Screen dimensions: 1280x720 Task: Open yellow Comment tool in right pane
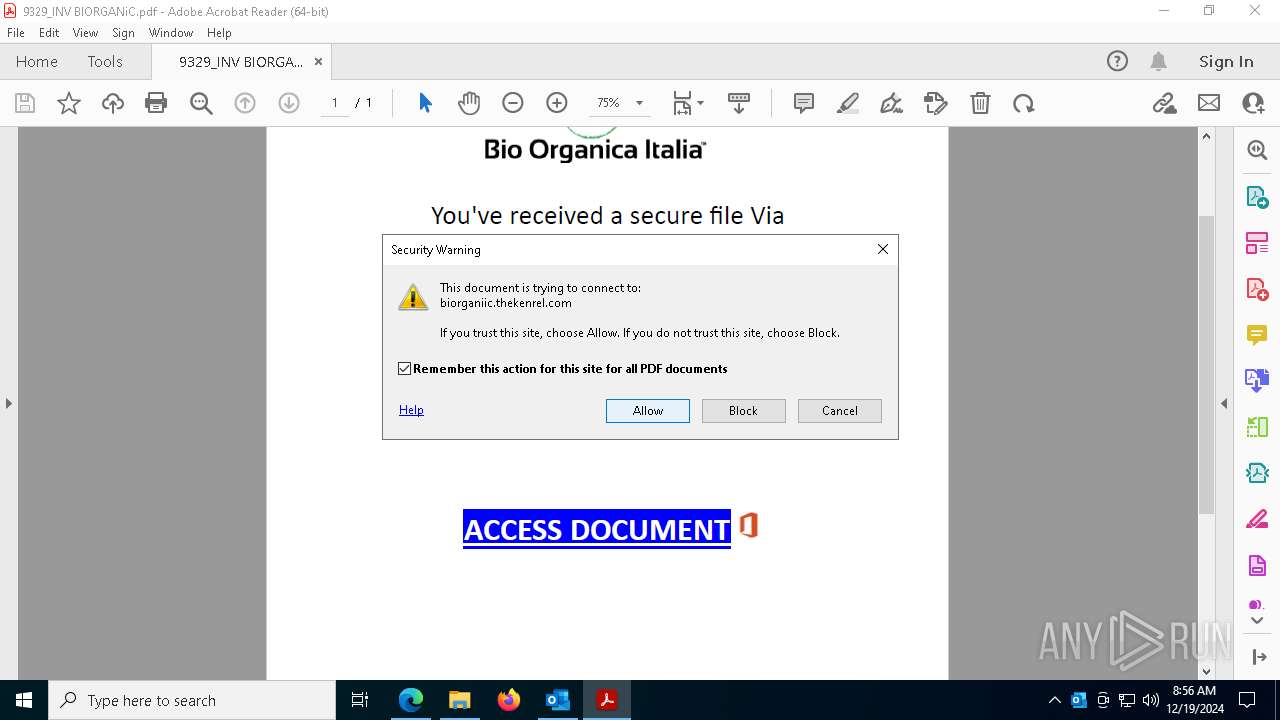pos(1257,335)
